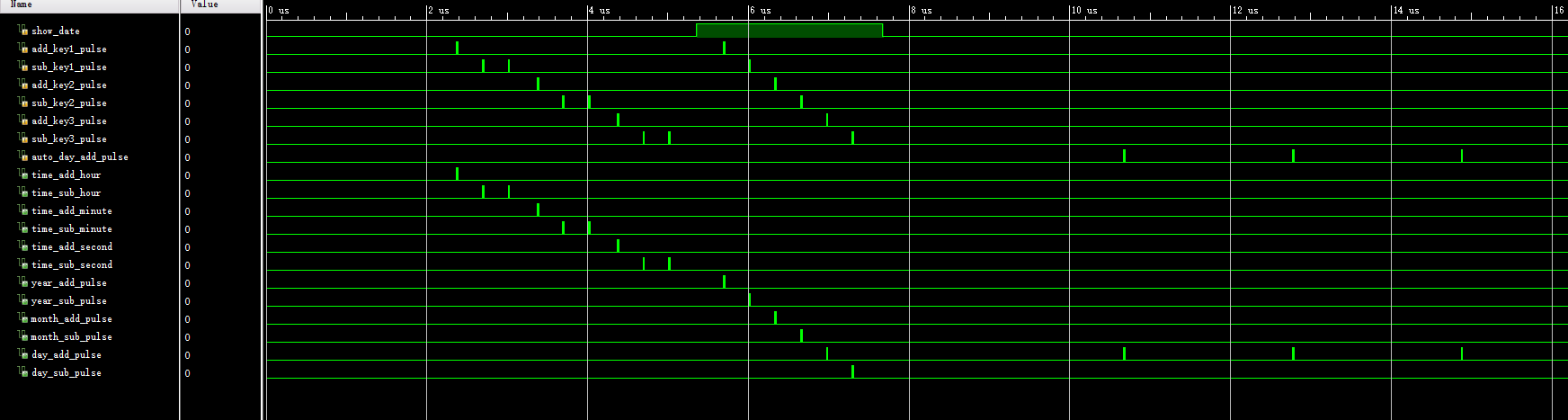
Task: Click the single pulse on year_sub_pulse waveform
Action: [750, 299]
